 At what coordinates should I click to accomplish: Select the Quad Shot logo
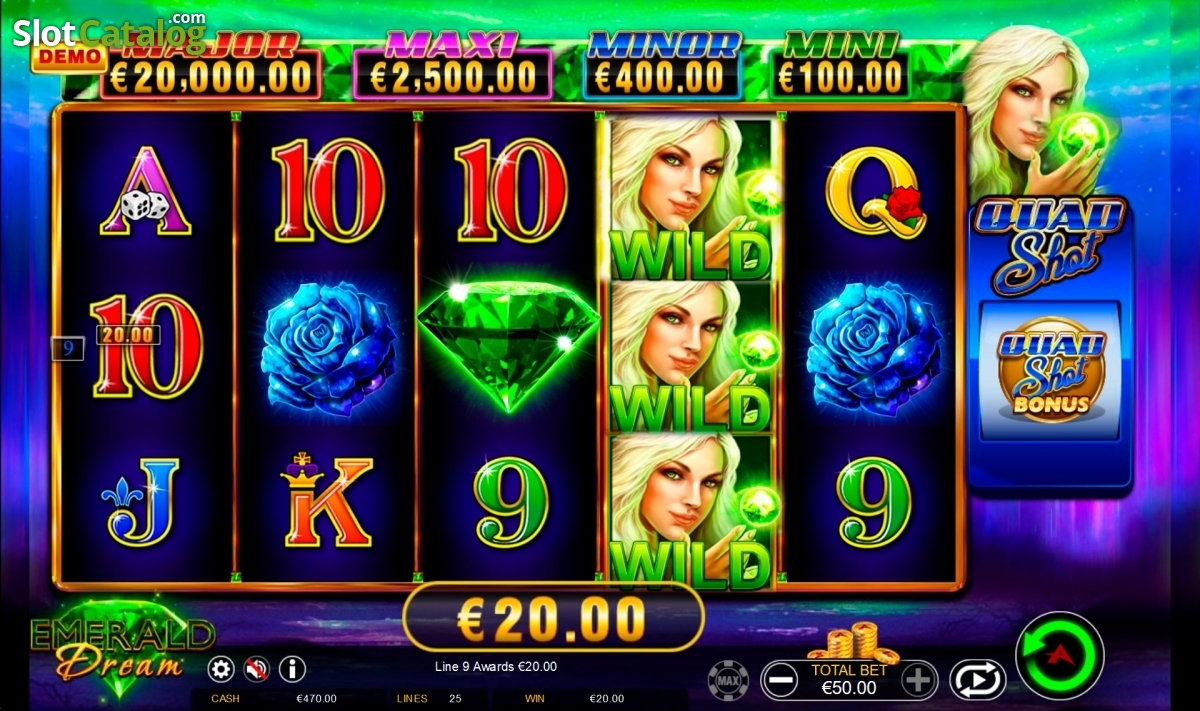coord(1050,241)
